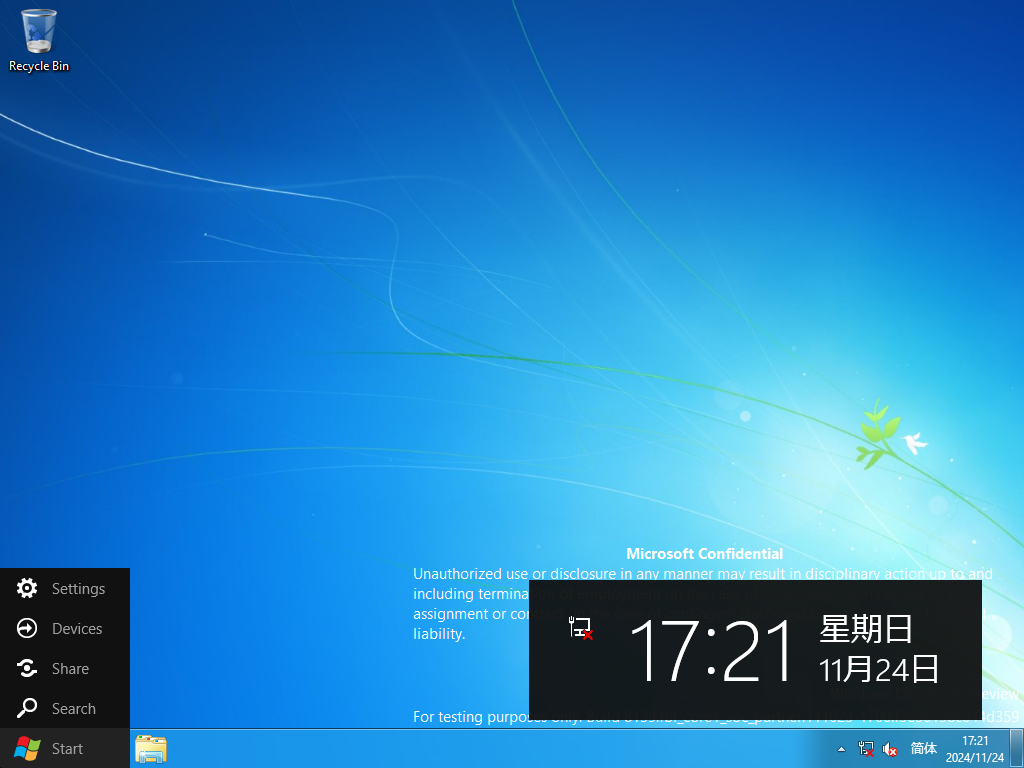
Task: Click the network disconnected tray icon
Action: (x=866, y=749)
